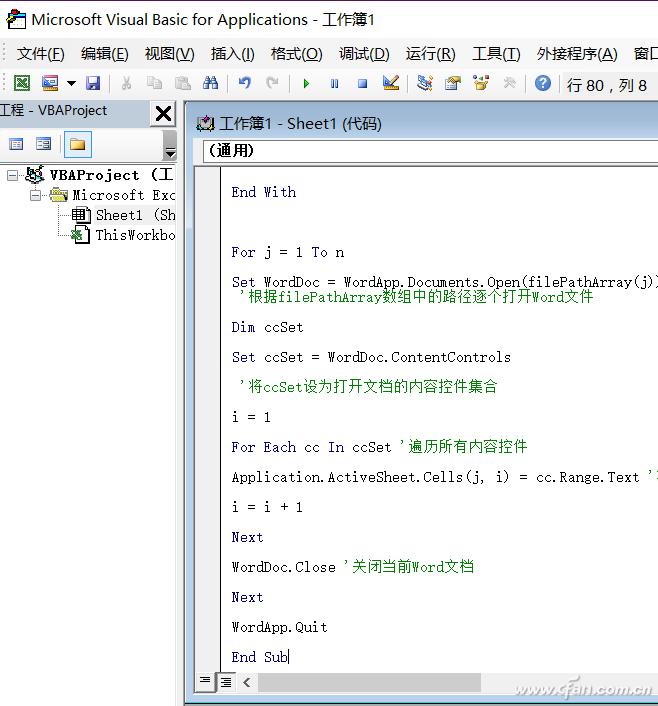Click the Toolbox icon
Screen dimensions: 658x706
coord(509,83)
